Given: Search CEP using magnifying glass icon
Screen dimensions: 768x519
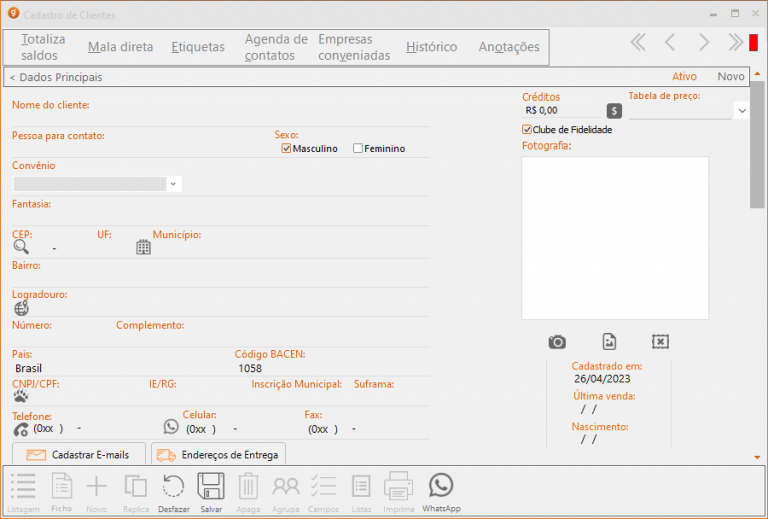Looking at the screenshot, I should pos(21,247).
